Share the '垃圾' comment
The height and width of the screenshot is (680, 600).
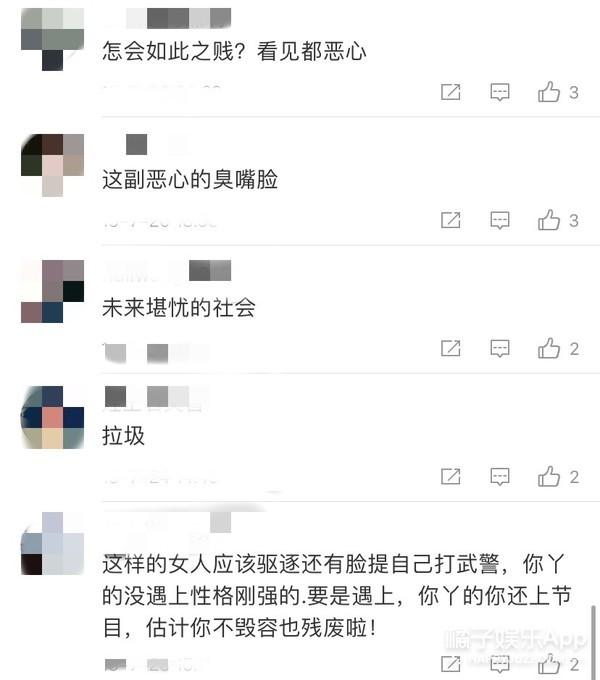(450, 477)
